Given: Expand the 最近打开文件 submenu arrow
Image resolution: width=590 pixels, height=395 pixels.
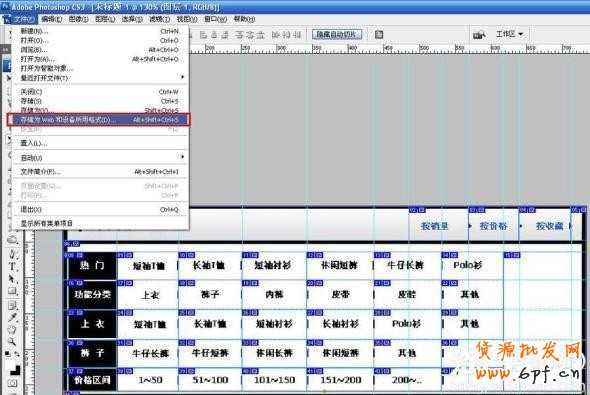Looking at the screenshot, I should (182, 77).
